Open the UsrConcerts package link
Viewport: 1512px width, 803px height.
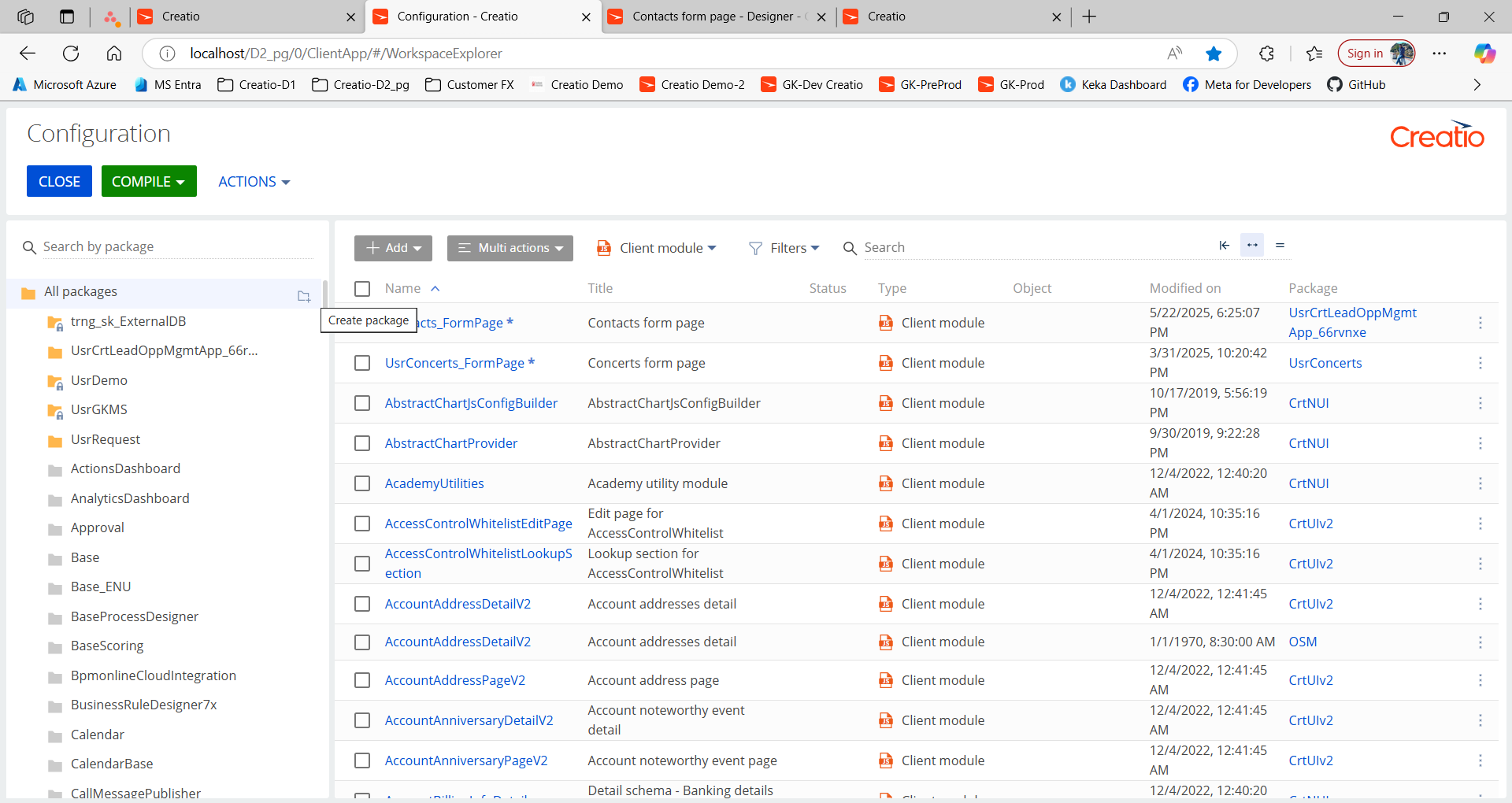pos(1325,363)
